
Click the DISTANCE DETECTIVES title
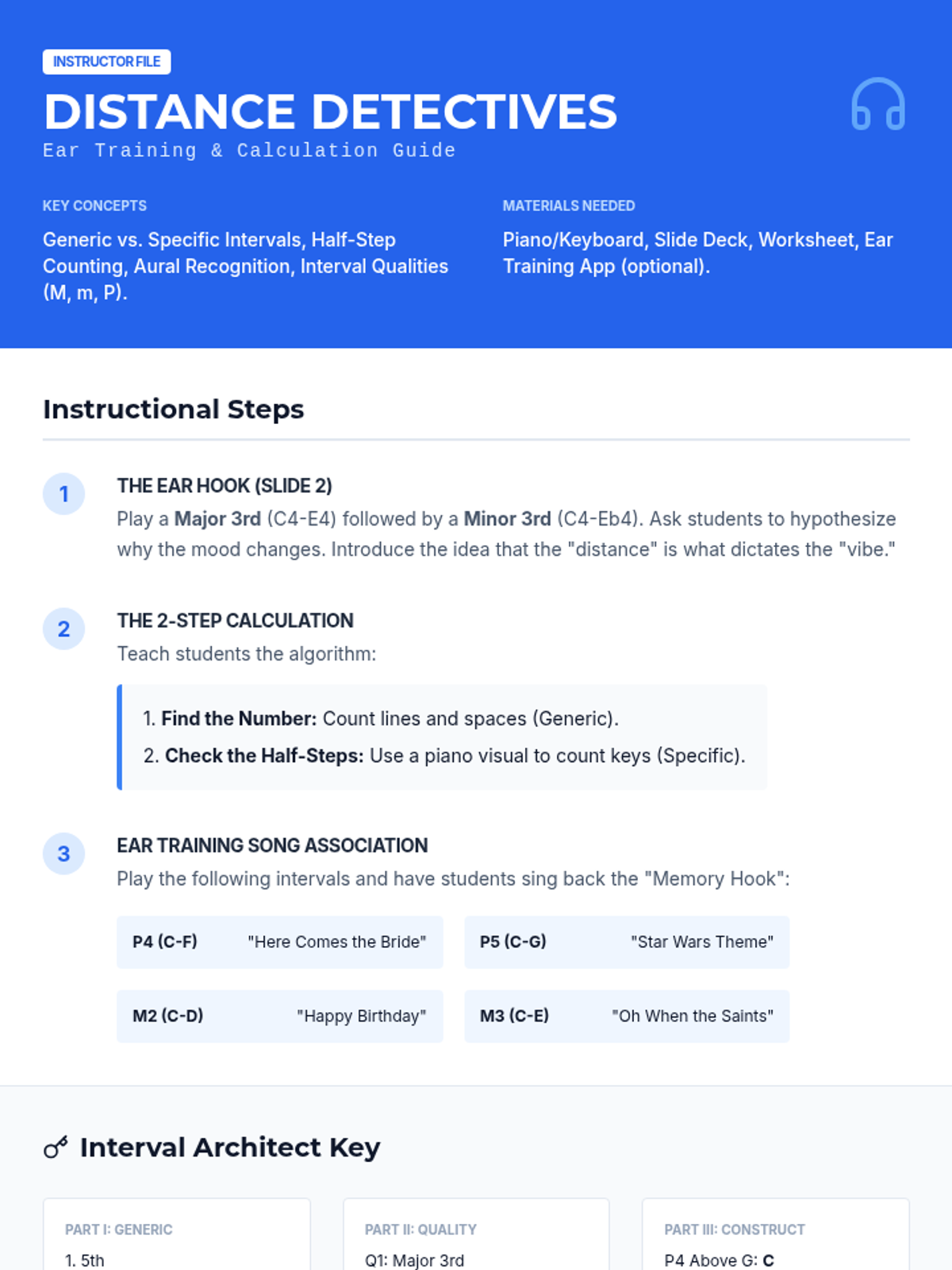(330, 111)
